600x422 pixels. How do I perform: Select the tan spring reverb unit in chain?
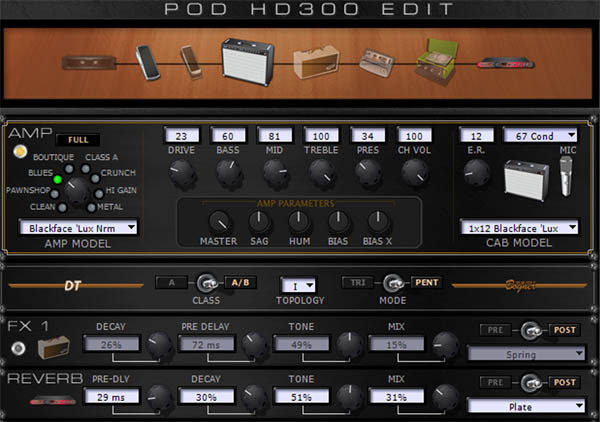[x=316, y=62]
